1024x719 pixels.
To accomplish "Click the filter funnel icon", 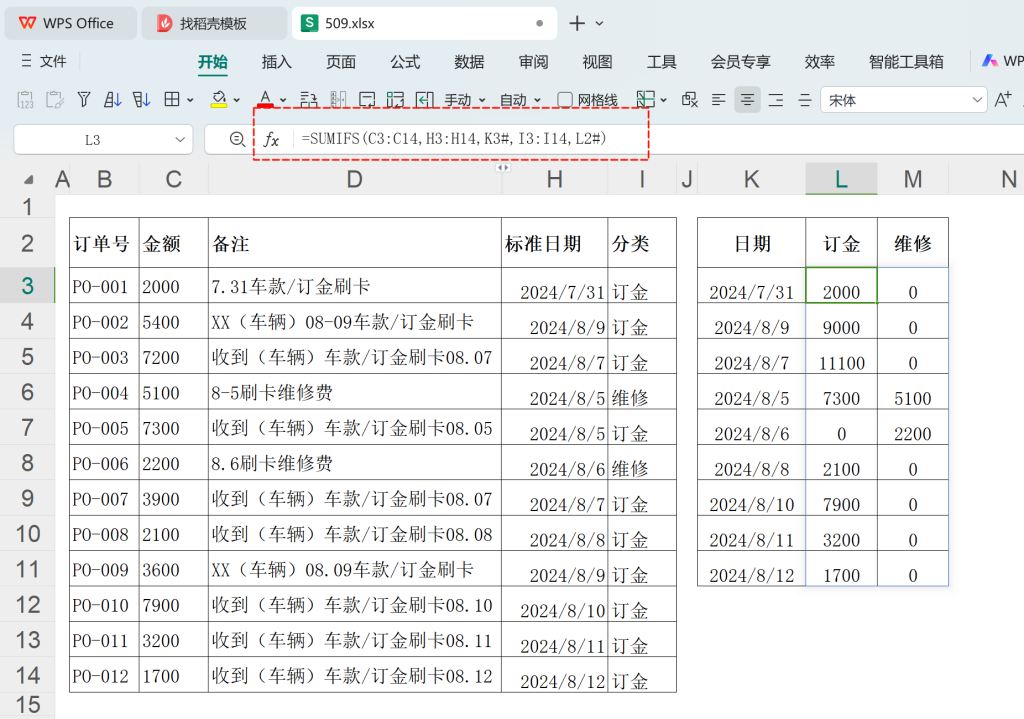I will [x=84, y=100].
